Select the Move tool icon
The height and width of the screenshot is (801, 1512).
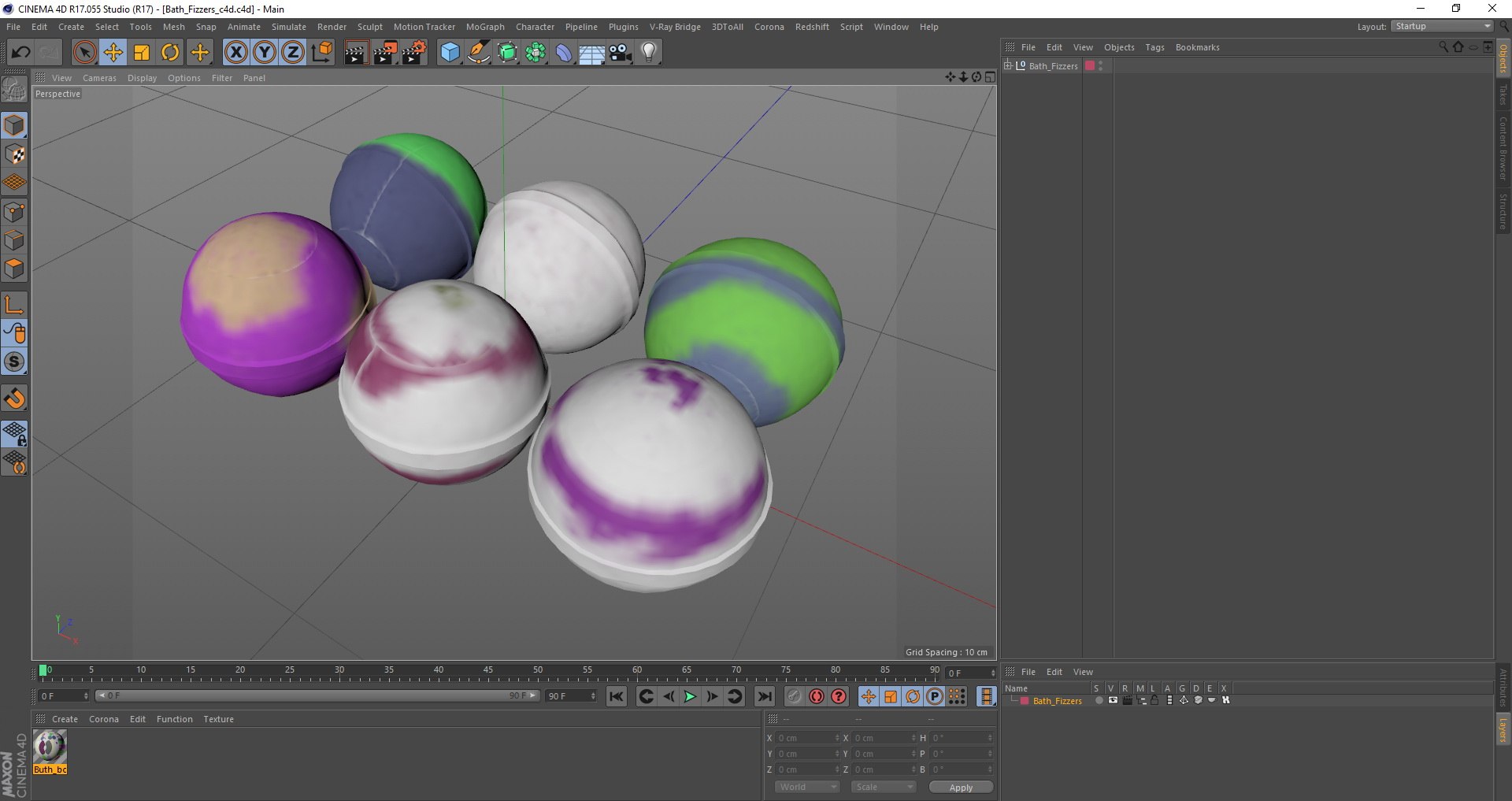113,53
